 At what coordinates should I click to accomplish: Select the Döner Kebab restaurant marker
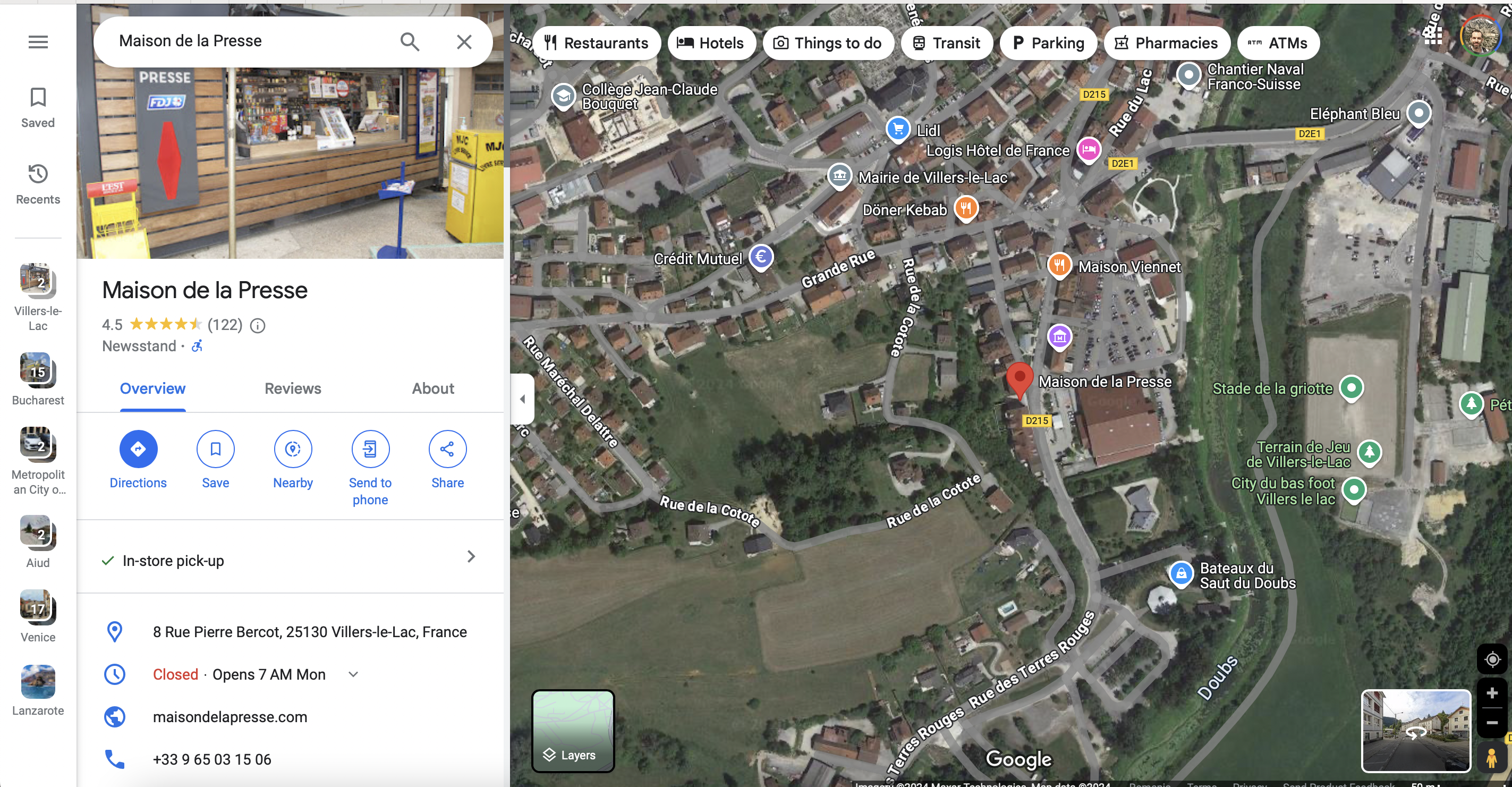[966, 208]
